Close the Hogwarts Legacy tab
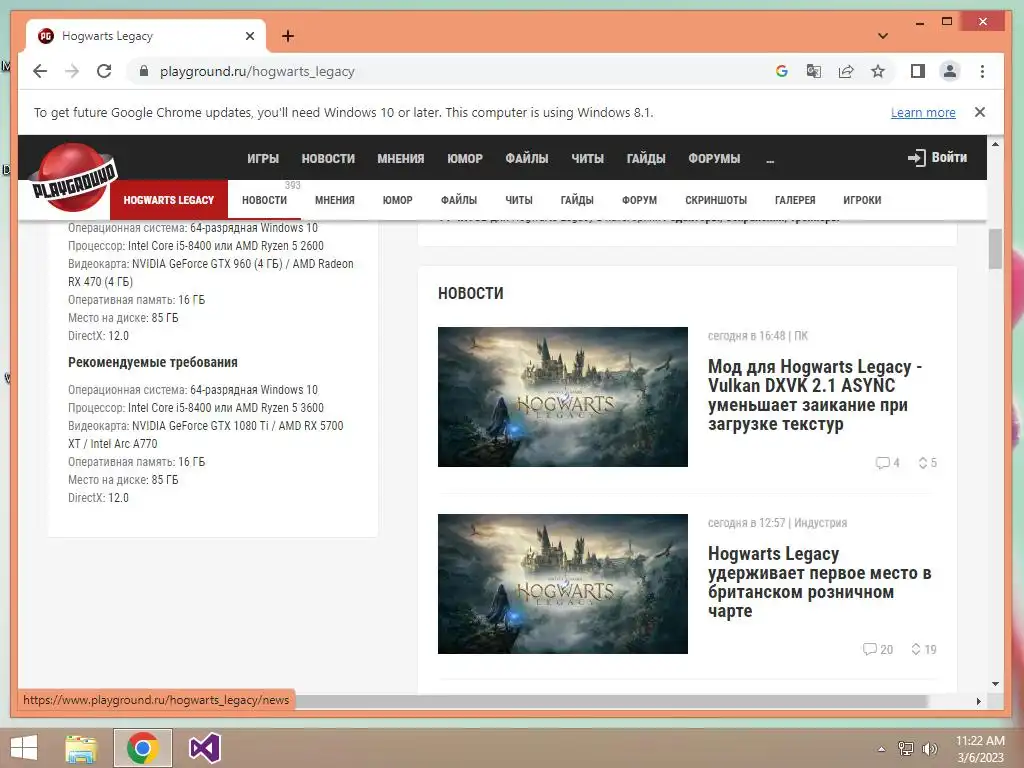The image size is (1024, 768). (x=249, y=36)
